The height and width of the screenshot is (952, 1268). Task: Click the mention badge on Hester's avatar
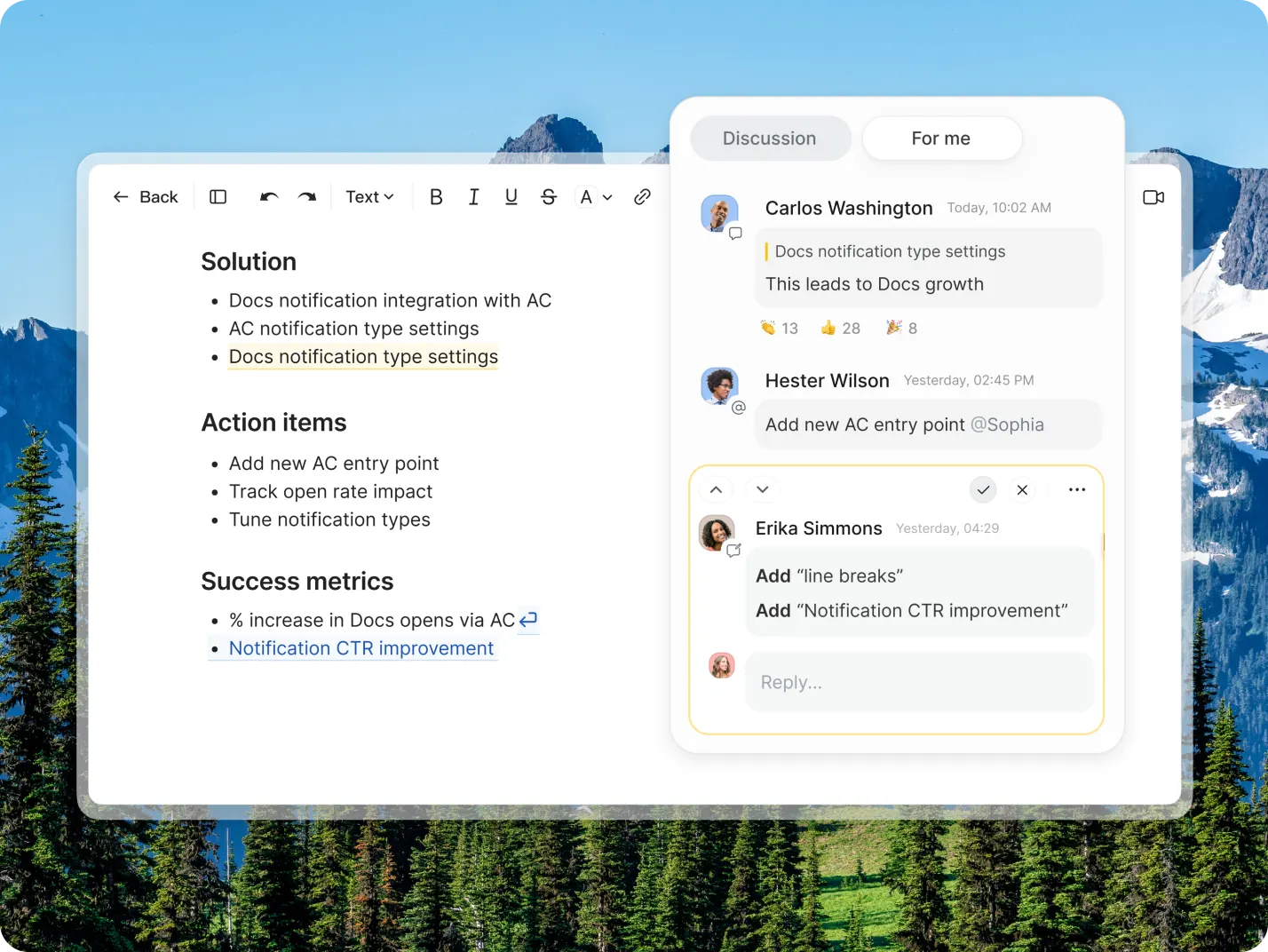(738, 408)
